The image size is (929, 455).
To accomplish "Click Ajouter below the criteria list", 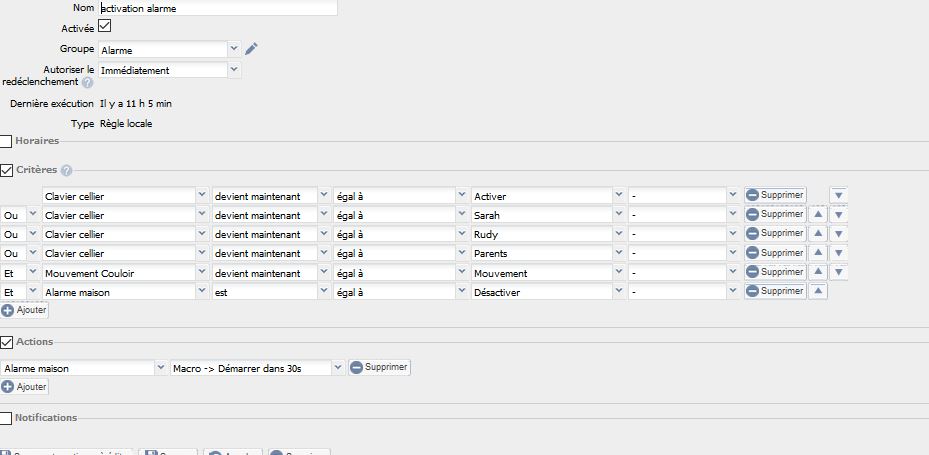I will coord(25,311).
